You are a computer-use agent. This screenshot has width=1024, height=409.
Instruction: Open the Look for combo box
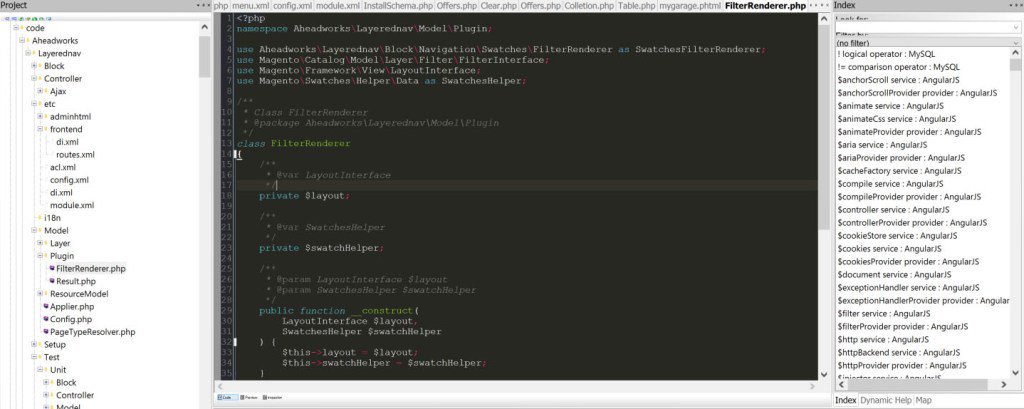pos(927,27)
